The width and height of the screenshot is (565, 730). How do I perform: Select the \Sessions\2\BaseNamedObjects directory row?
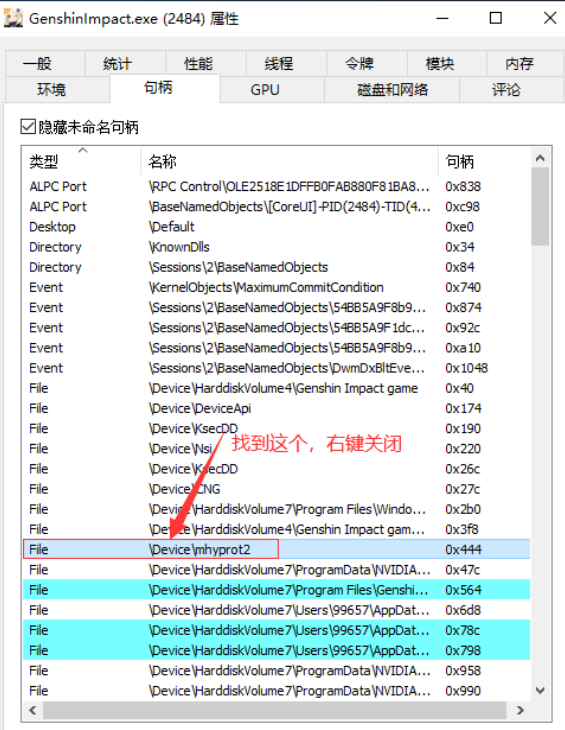click(276, 267)
